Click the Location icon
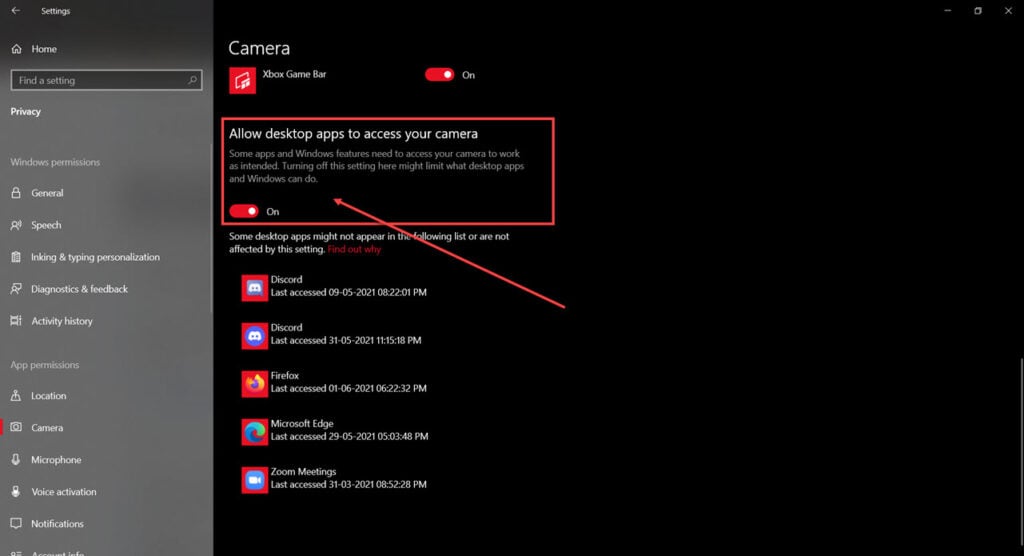The width and height of the screenshot is (1024, 556). pos(16,395)
